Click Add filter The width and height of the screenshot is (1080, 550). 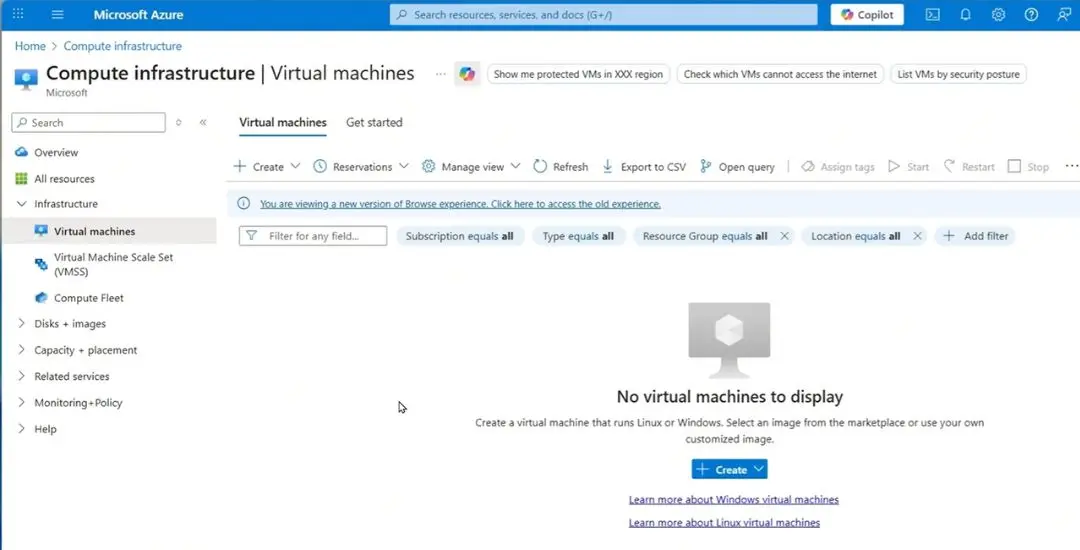(975, 236)
